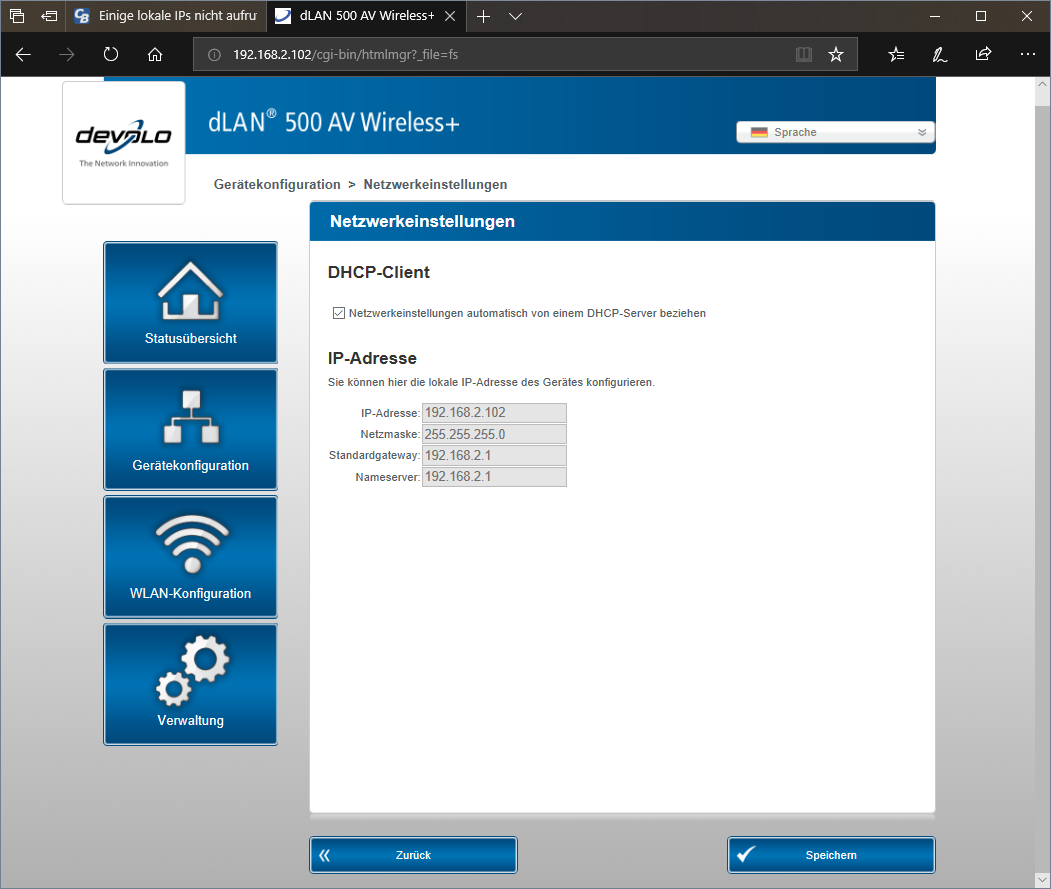Click 'dLAN 500 AV Wireless+' header title
The height and width of the screenshot is (889, 1051).
pyautogui.click(x=334, y=122)
